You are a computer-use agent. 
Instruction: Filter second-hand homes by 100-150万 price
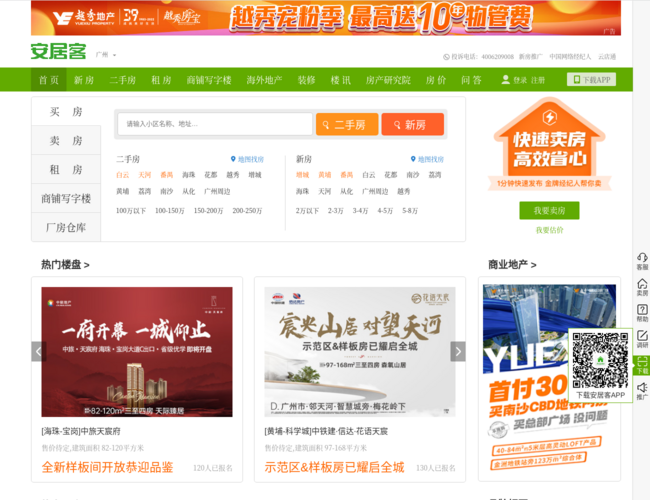[x=168, y=211]
